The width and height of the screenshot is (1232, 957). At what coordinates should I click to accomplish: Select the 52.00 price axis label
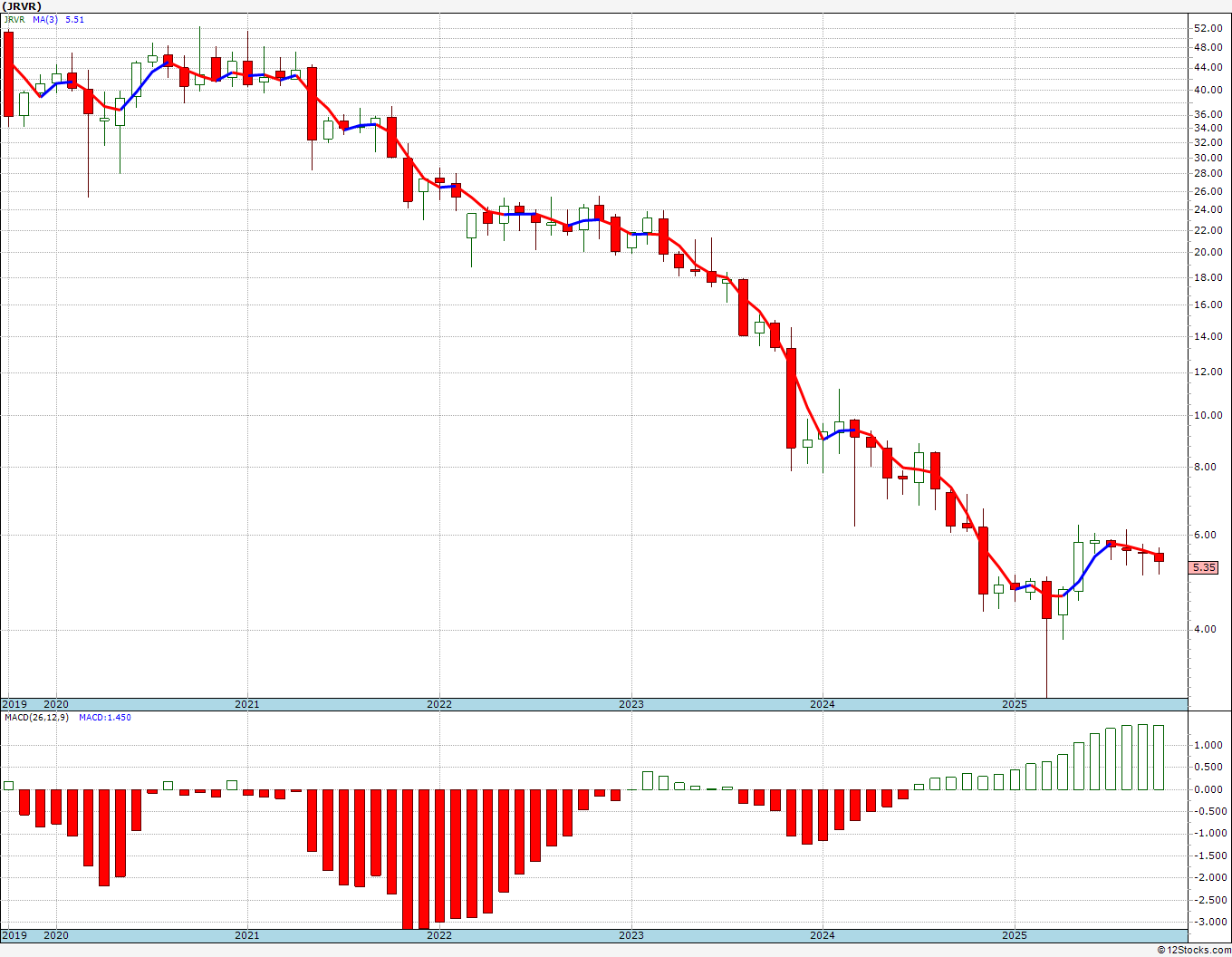point(1208,29)
